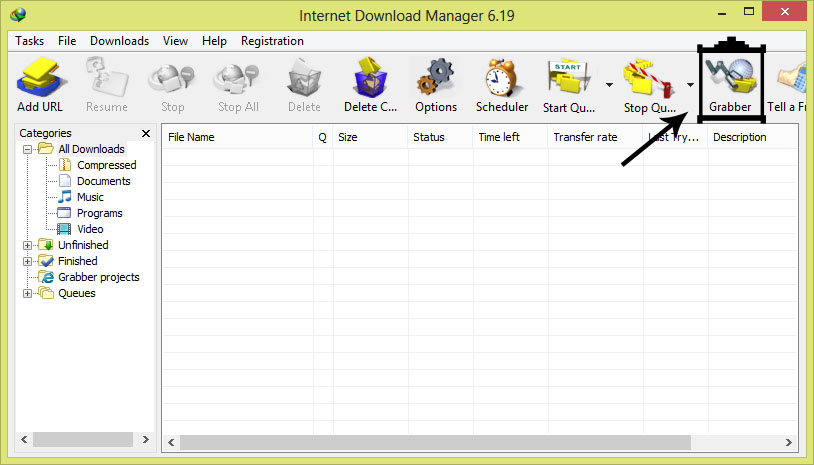Open the Help menu

pyautogui.click(x=214, y=41)
